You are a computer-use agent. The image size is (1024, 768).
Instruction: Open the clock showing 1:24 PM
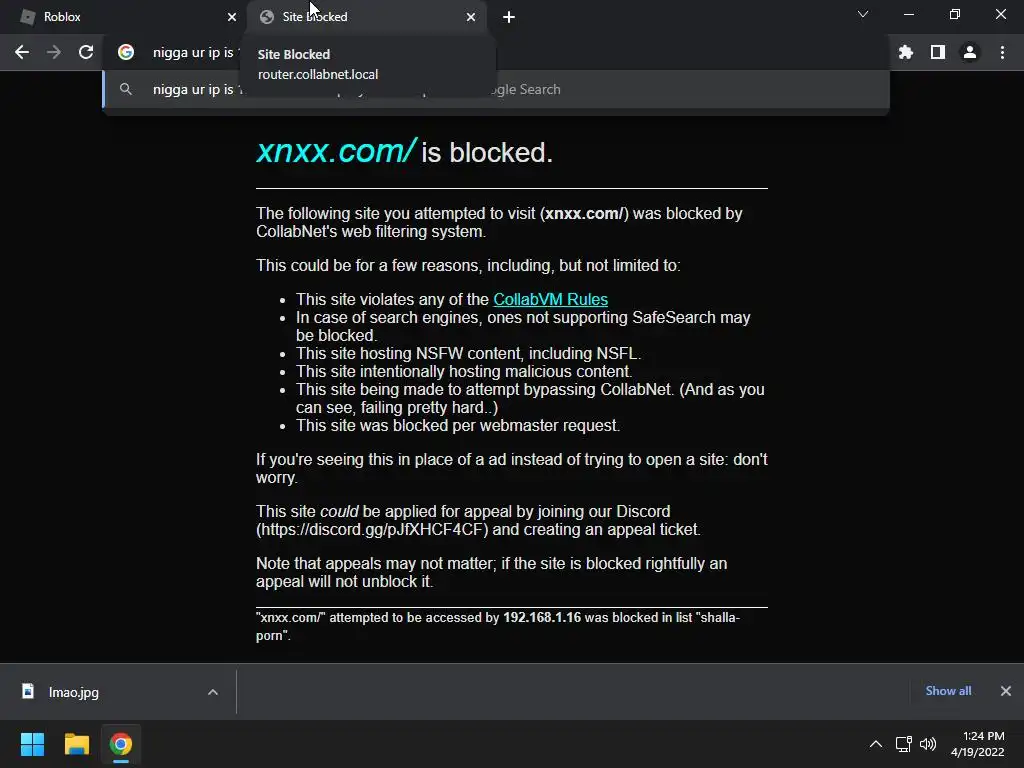pyautogui.click(x=978, y=744)
